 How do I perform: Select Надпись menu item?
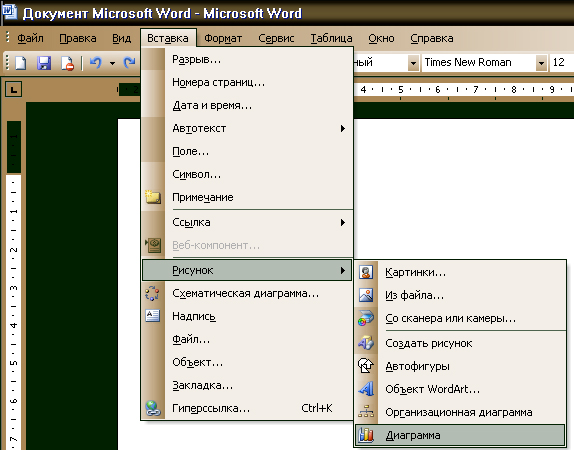247,316
